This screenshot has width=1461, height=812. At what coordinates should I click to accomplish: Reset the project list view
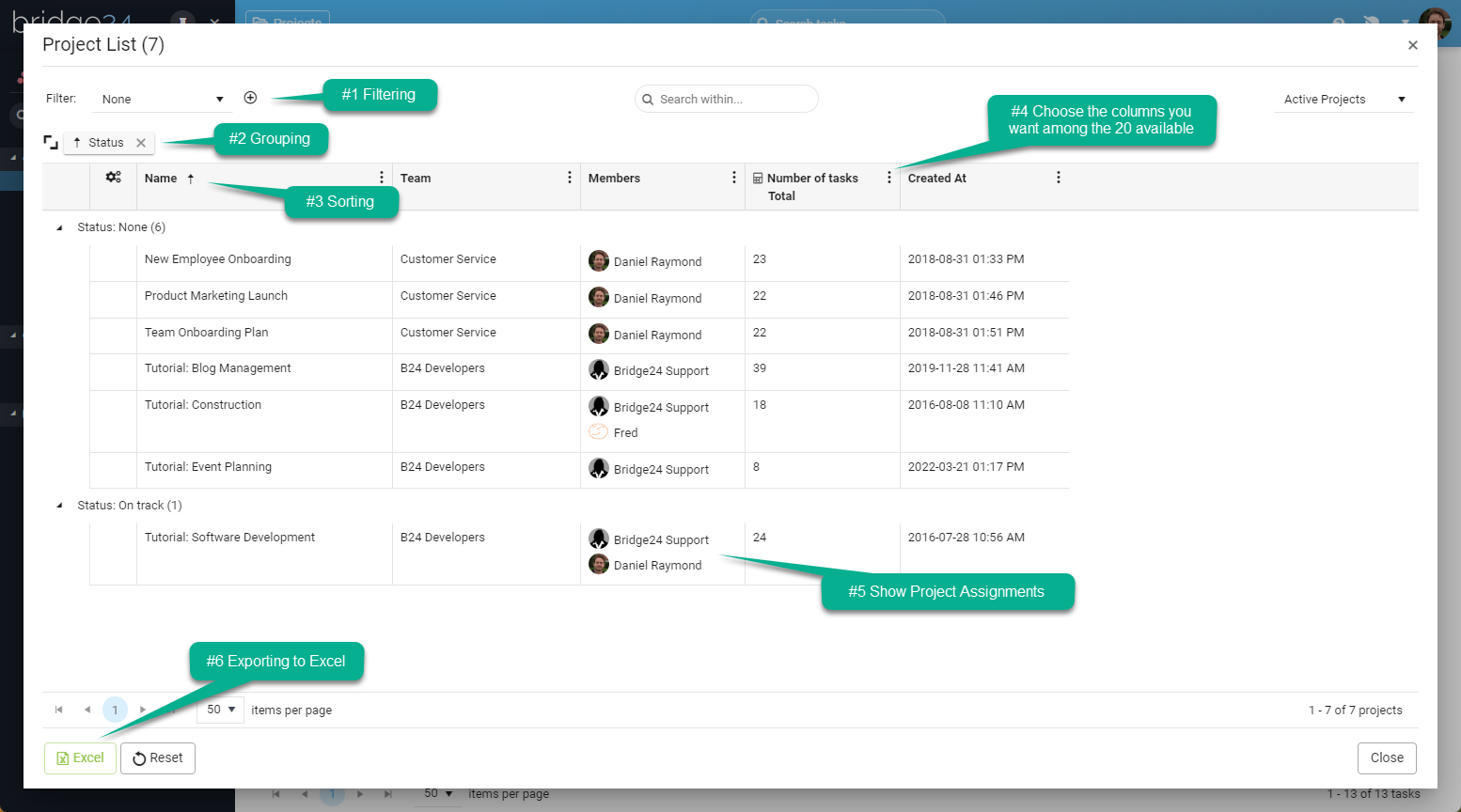coord(158,758)
